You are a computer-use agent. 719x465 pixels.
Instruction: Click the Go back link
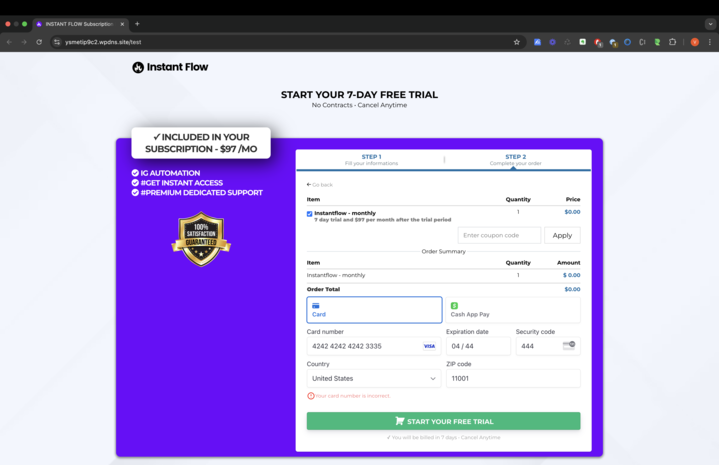(x=320, y=185)
